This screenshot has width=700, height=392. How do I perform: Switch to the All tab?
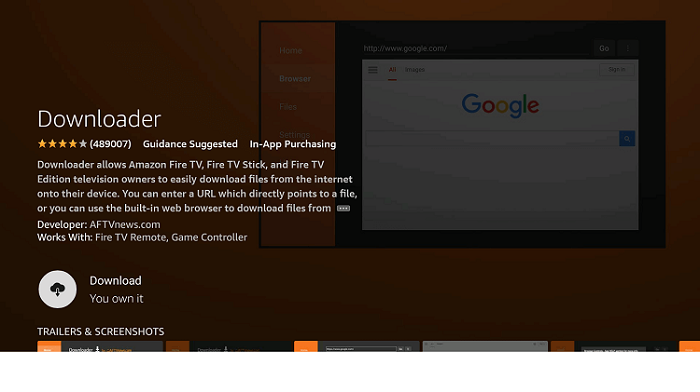392,70
